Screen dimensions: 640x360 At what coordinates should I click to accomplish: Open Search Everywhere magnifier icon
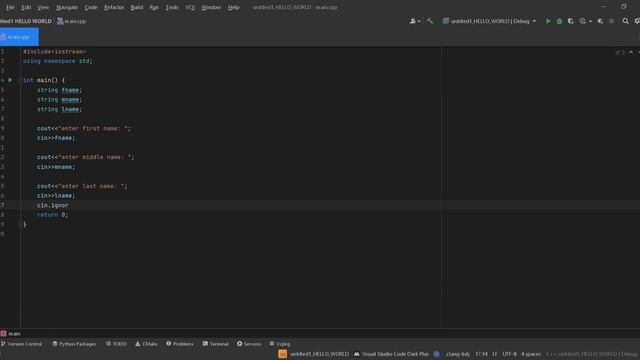tap(625, 21)
